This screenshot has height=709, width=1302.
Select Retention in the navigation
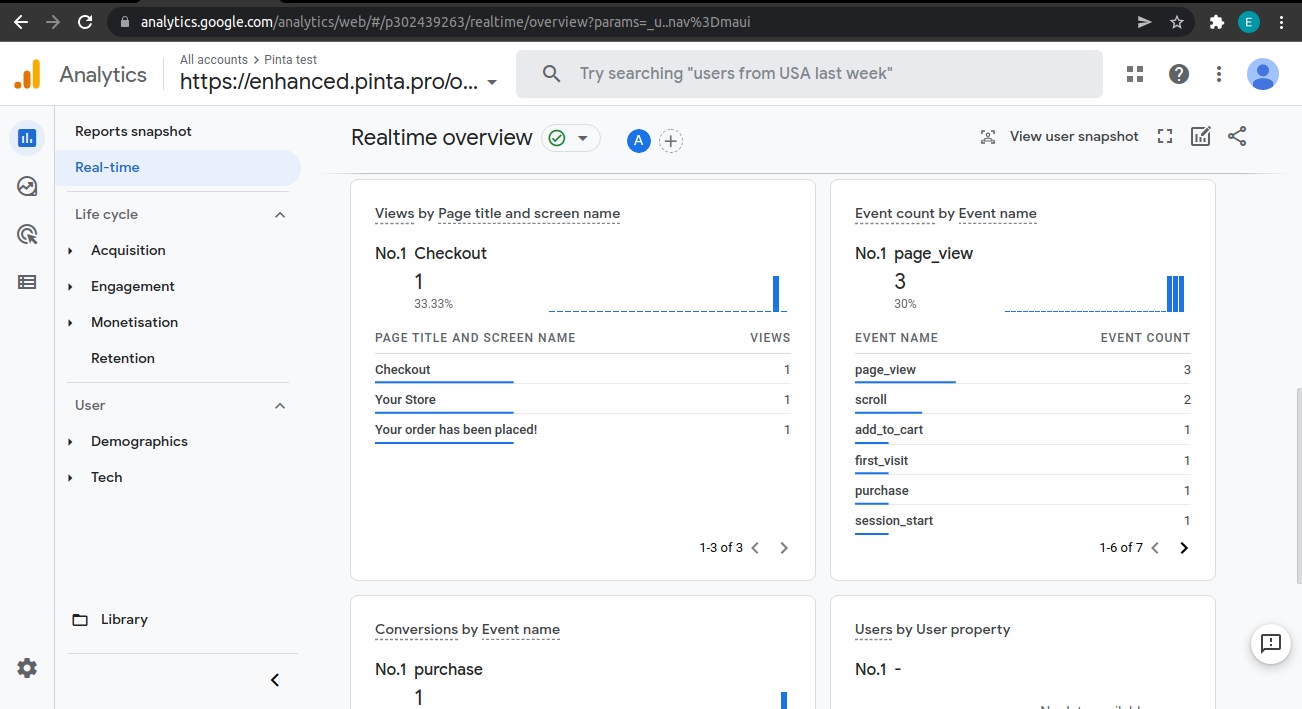(x=123, y=358)
